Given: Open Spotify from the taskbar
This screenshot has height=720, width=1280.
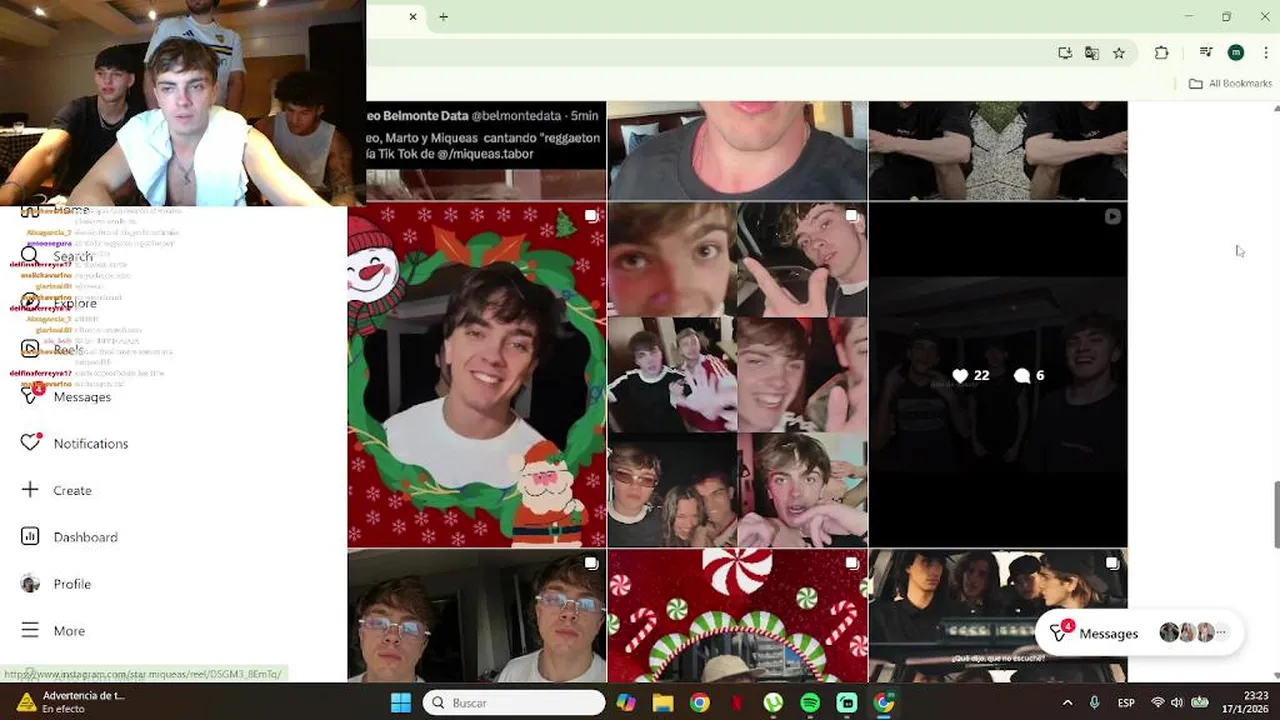Looking at the screenshot, I should pos(810,703).
